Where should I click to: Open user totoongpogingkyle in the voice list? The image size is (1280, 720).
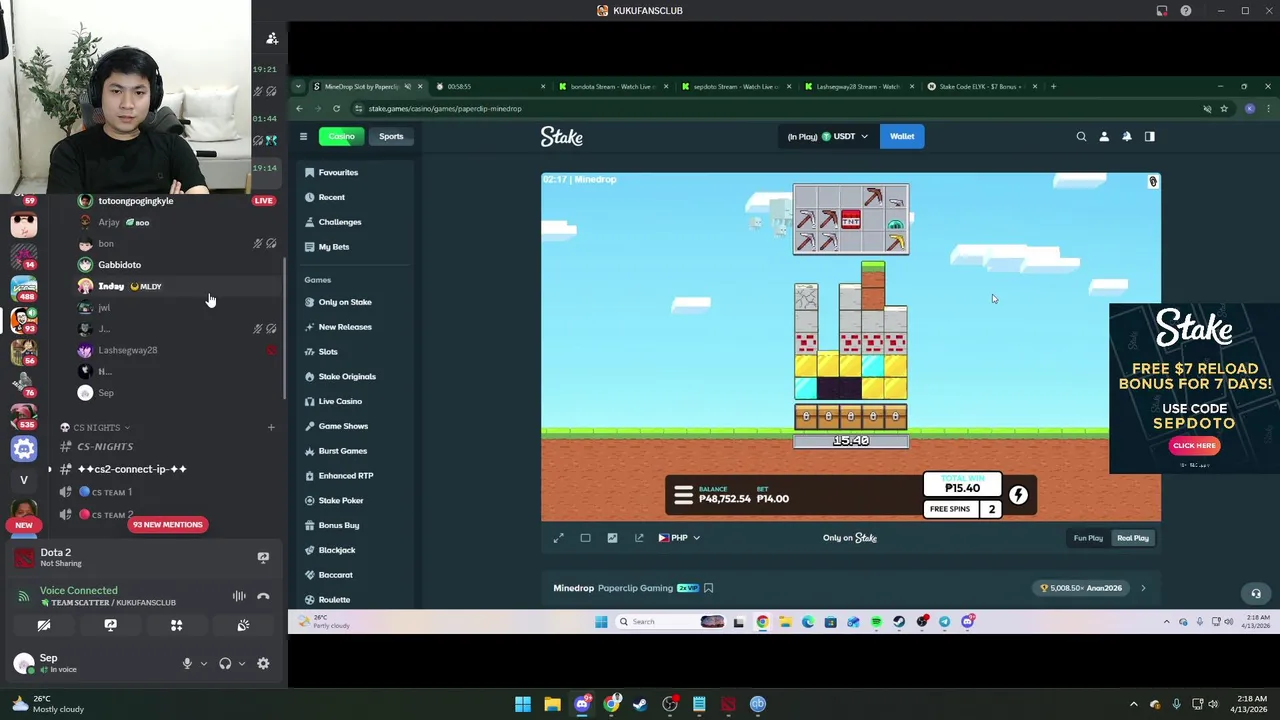coord(135,201)
